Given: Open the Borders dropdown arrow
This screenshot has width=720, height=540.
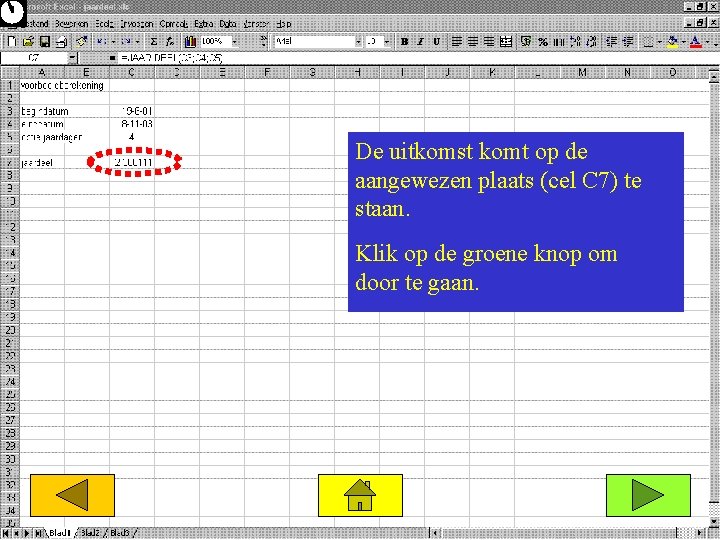Looking at the screenshot, I should (660, 42).
